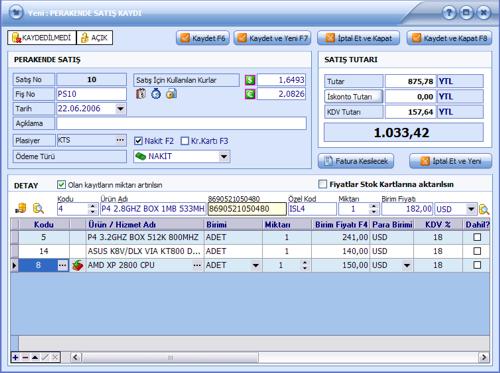Check Dahil? box for P4 3.2GHZ row
Image resolution: width=500 pixels, height=373 pixels.
point(477,237)
